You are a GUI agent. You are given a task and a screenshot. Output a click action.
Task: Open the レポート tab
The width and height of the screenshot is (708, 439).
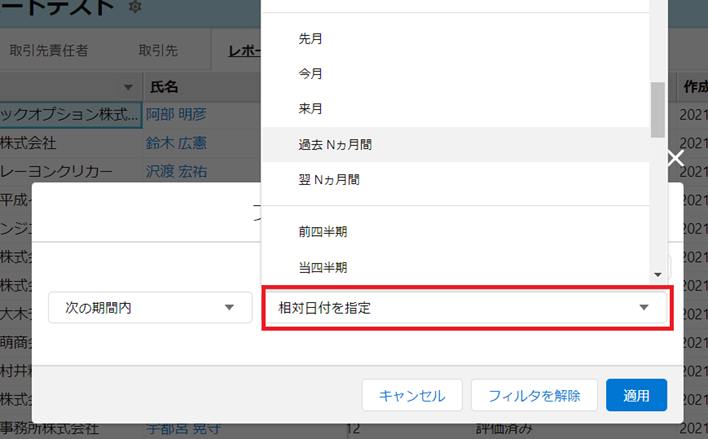(x=244, y=51)
